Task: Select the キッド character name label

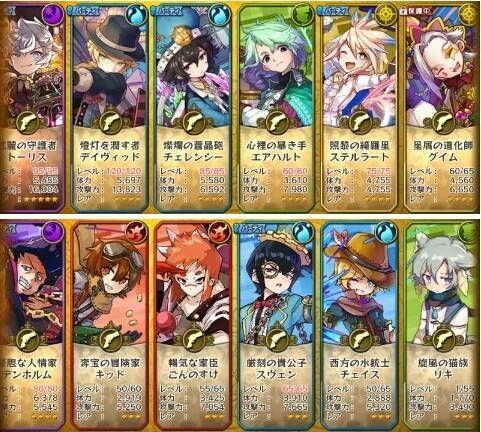Action: click(x=110, y=374)
